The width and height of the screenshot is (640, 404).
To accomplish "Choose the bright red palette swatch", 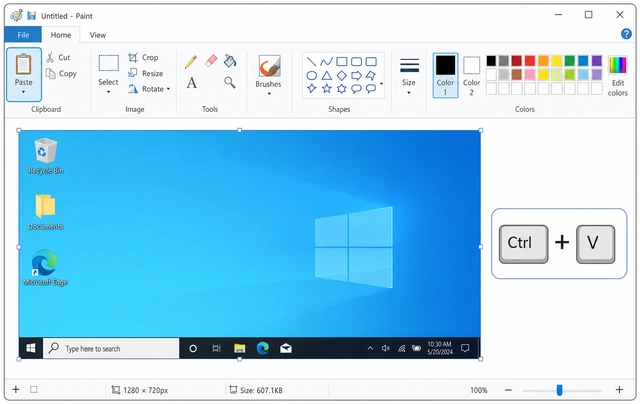I will [x=530, y=61].
